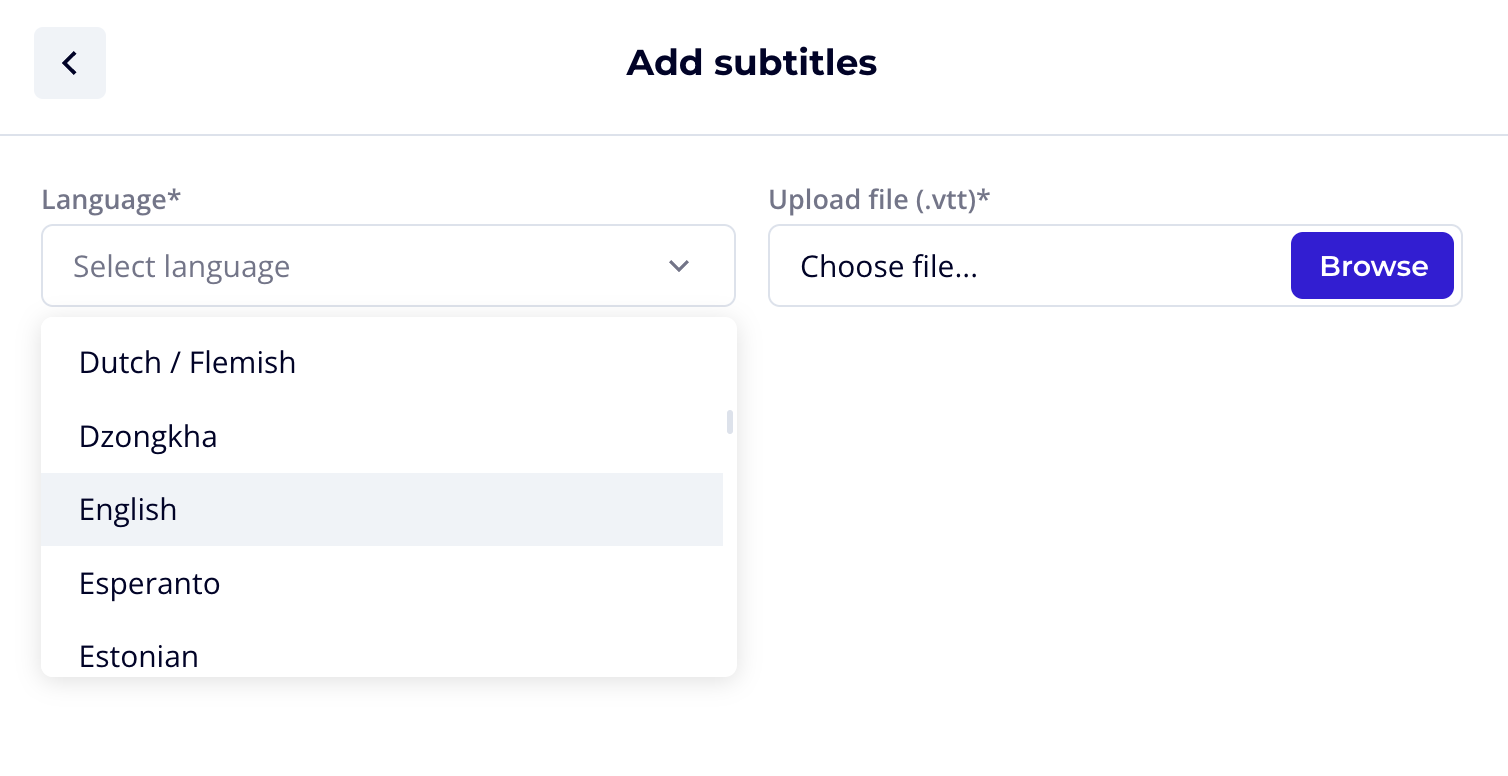
Task: Click the Language* field label
Action: (111, 199)
